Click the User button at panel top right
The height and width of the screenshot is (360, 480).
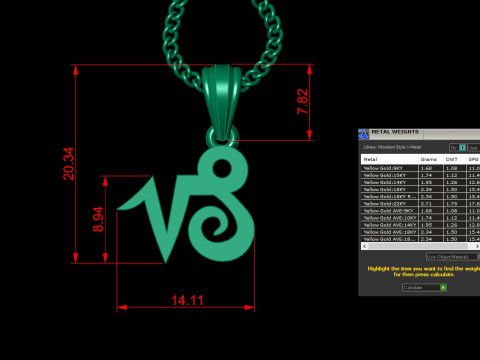(x=473, y=147)
